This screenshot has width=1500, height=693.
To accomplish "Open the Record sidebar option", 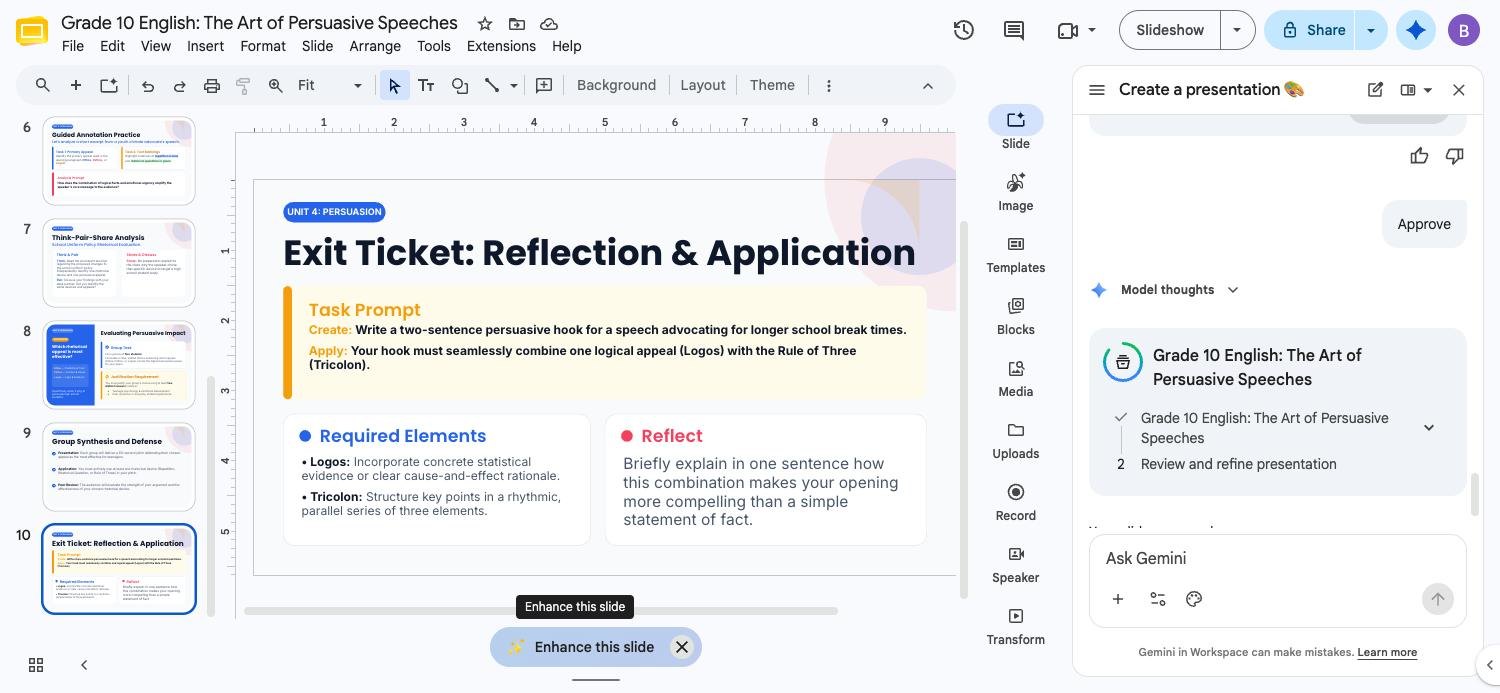I will coord(1015,502).
